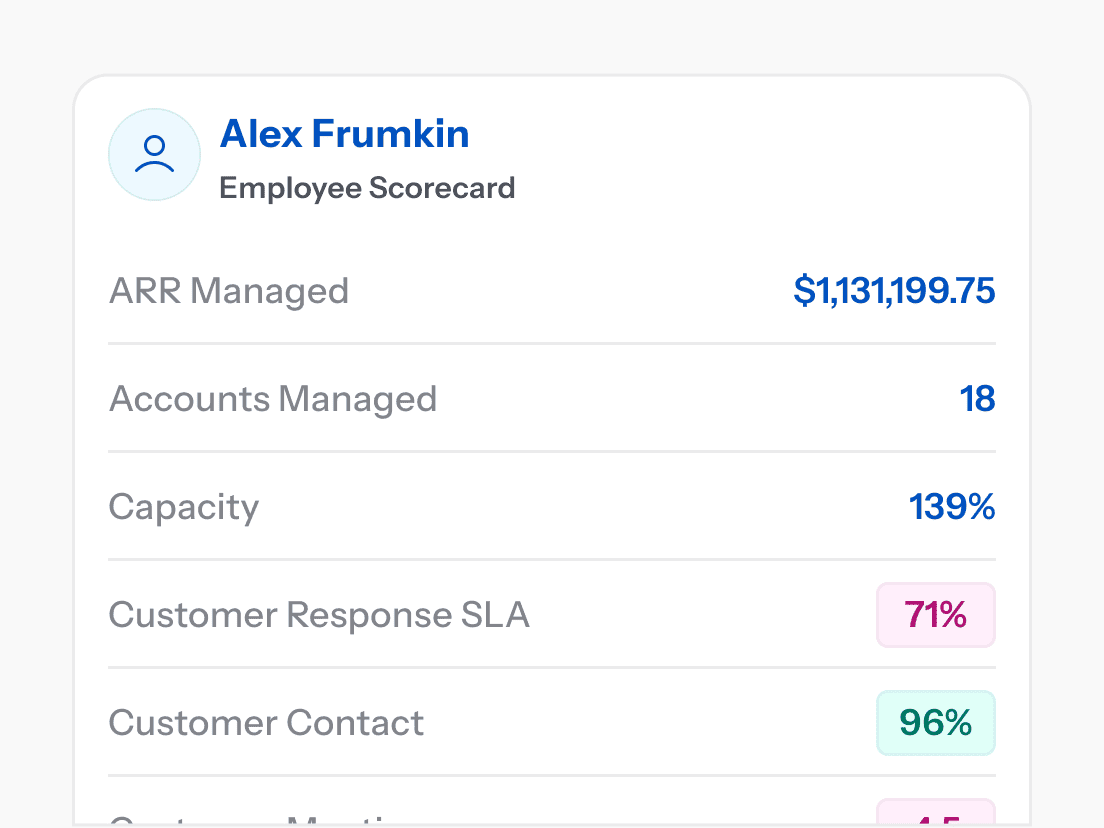1104x828 pixels.
Task: Click the green 96% badge
Action: tap(935, 723)
